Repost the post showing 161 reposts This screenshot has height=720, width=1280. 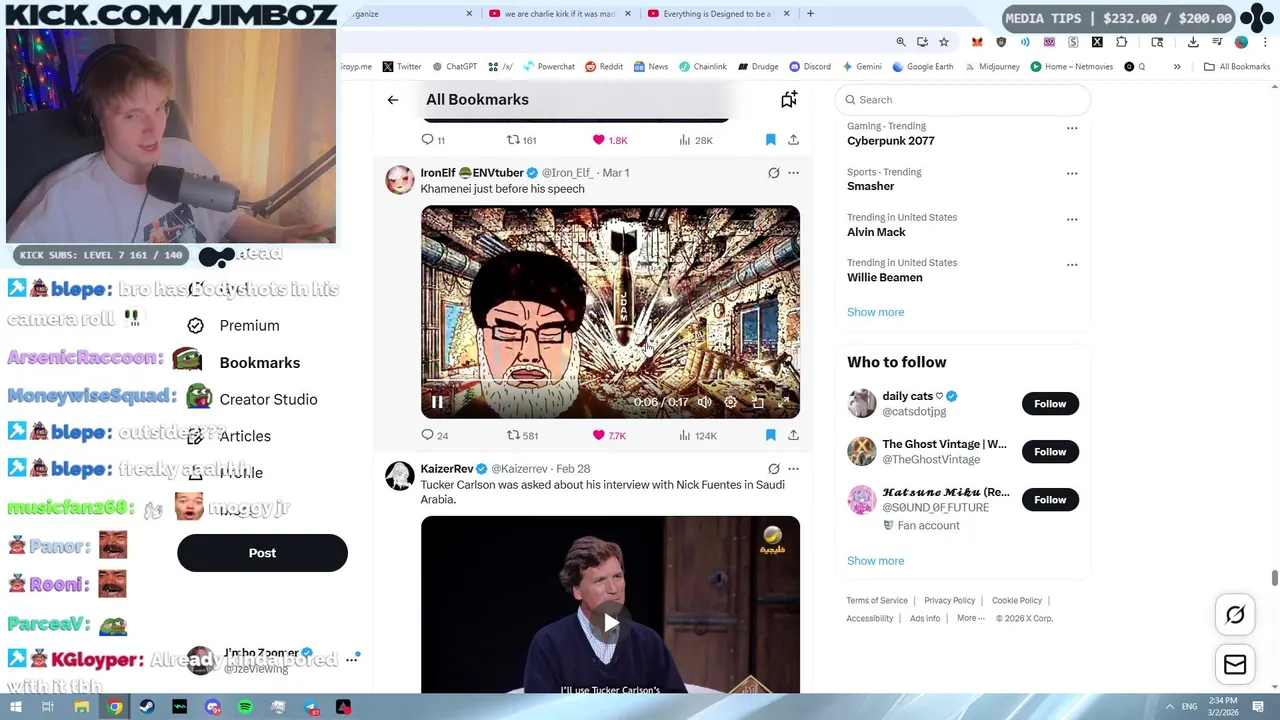[x=521, y=140]
